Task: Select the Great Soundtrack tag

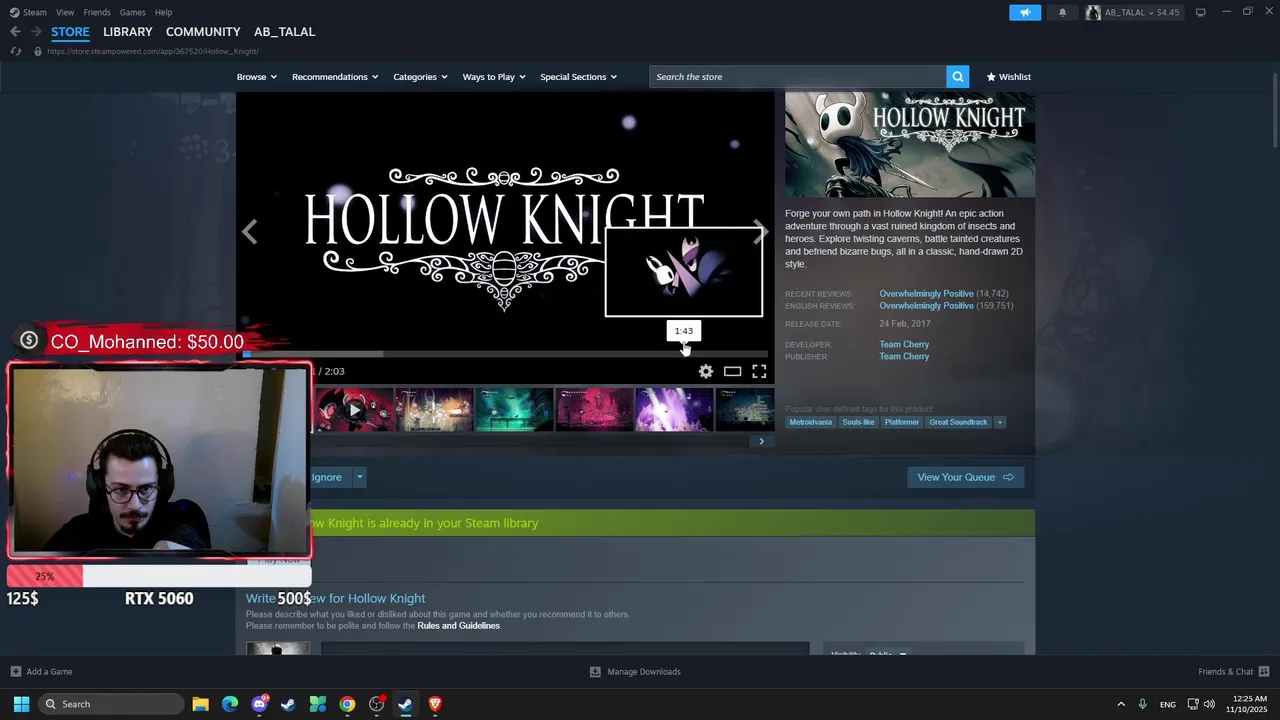Action: point(958,422)
